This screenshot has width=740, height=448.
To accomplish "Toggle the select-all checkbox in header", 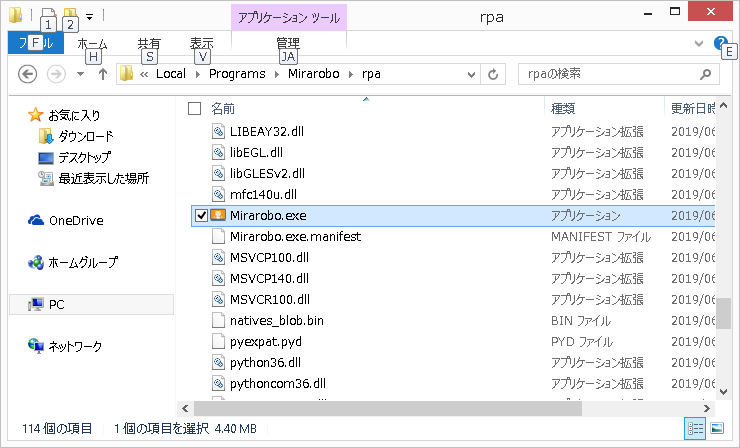I will tap(194, 109).
